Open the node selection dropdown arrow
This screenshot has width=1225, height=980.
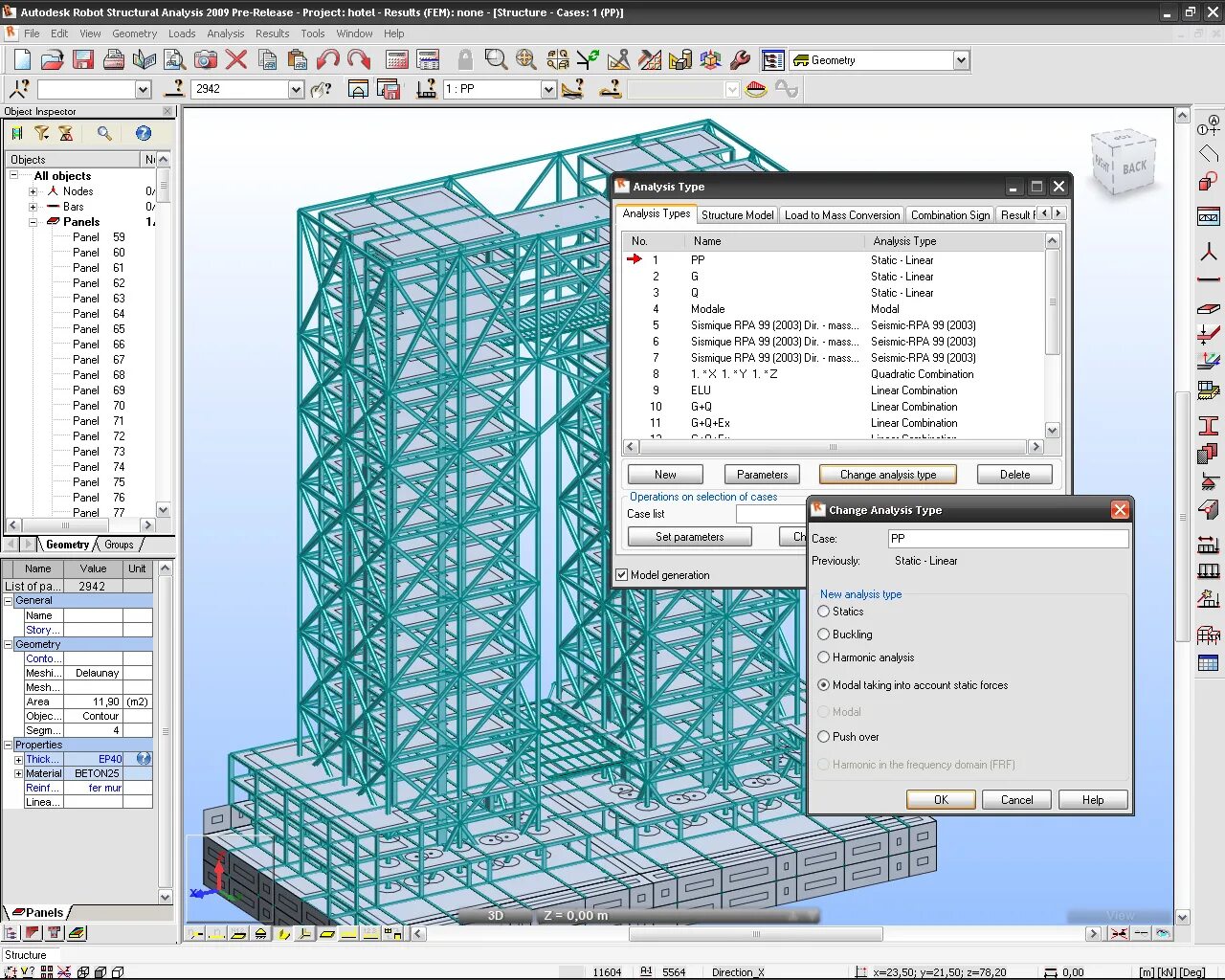[x=143, y=89]
